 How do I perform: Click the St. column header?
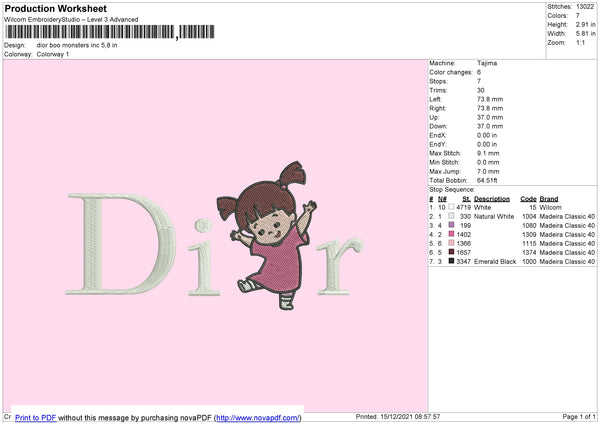tap(466, 199)
